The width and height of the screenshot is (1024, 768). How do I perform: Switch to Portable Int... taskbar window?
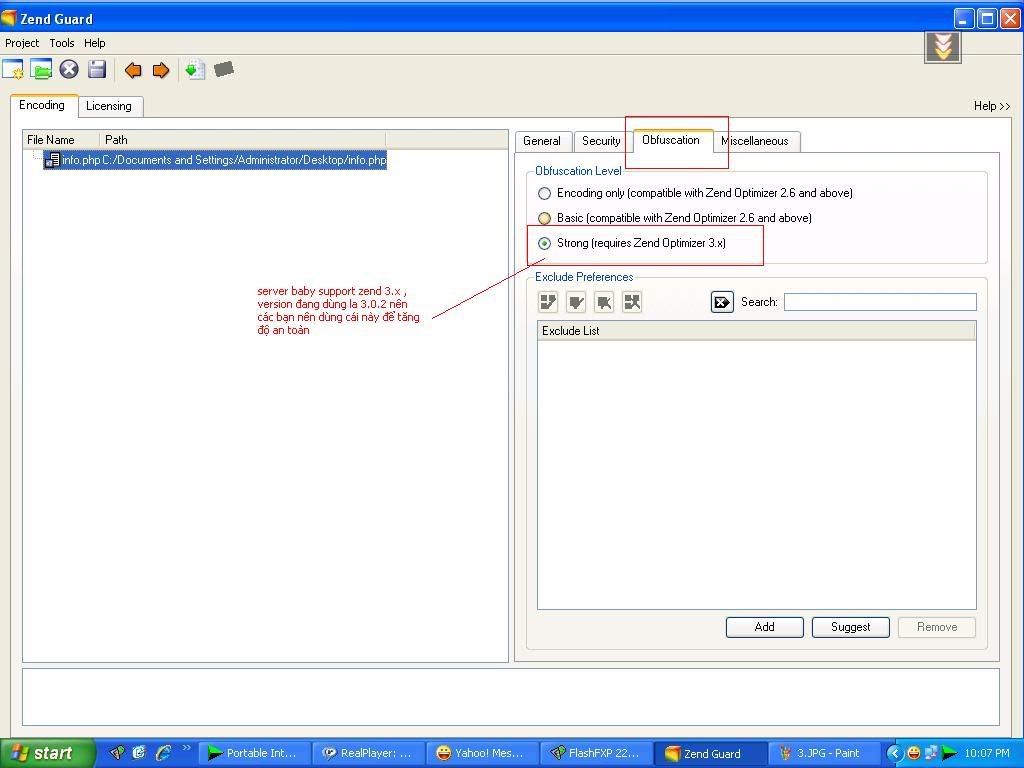point(253,753)
